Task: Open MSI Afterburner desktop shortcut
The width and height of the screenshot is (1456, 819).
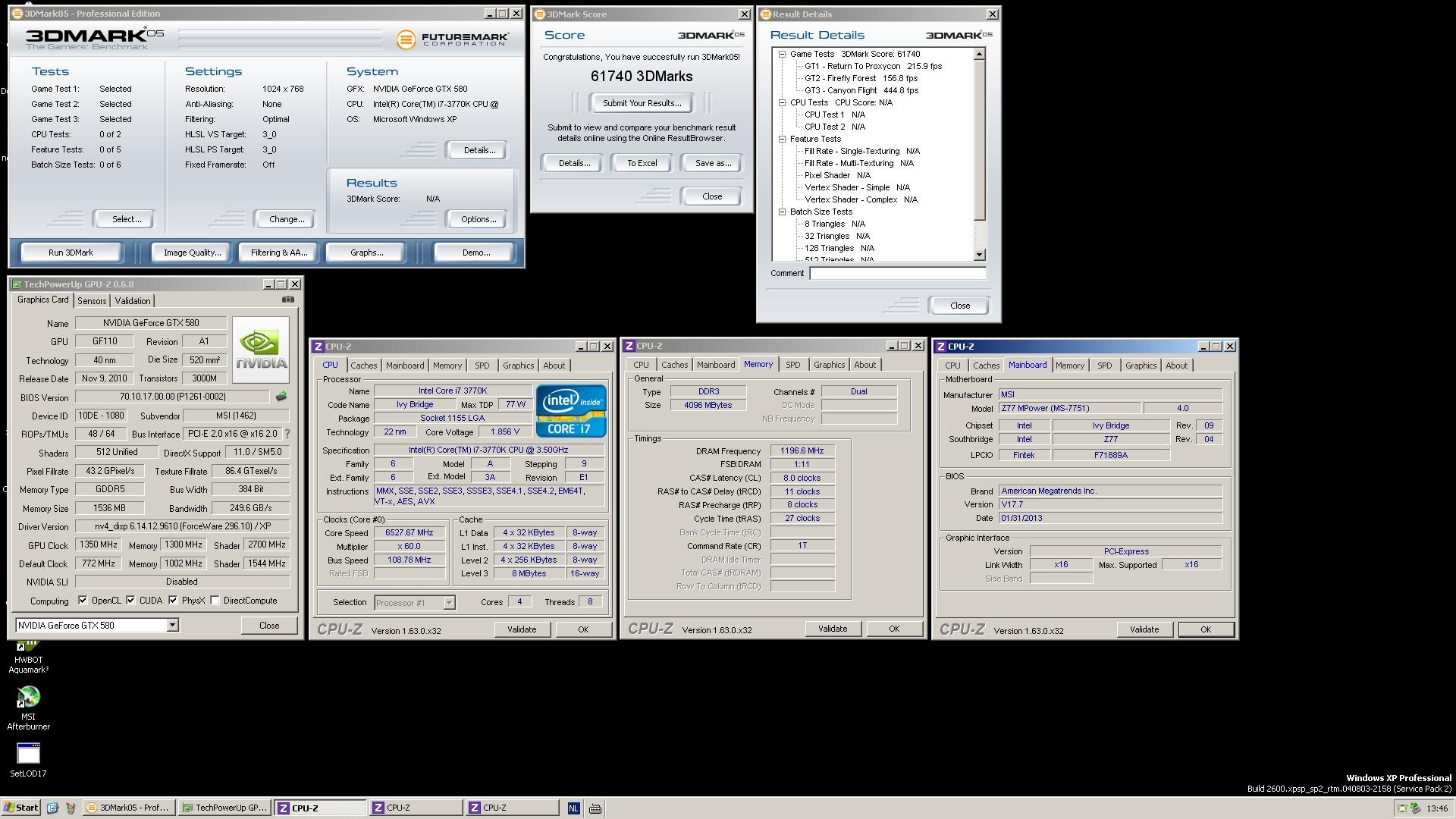Action: (x=28, y=698)
